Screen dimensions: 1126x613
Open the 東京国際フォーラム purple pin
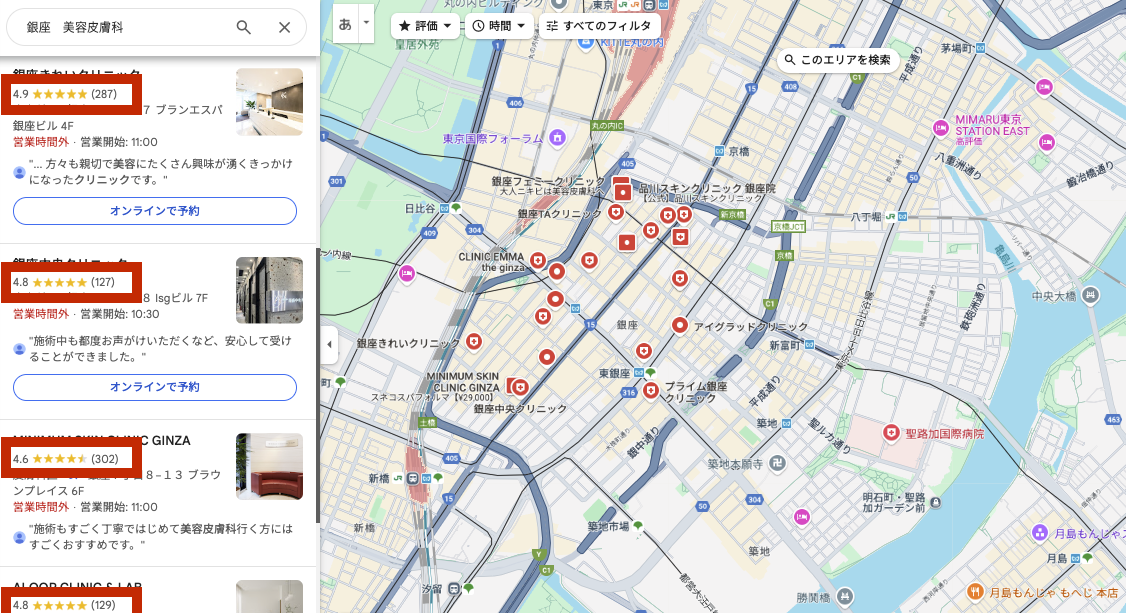point(557,136)
